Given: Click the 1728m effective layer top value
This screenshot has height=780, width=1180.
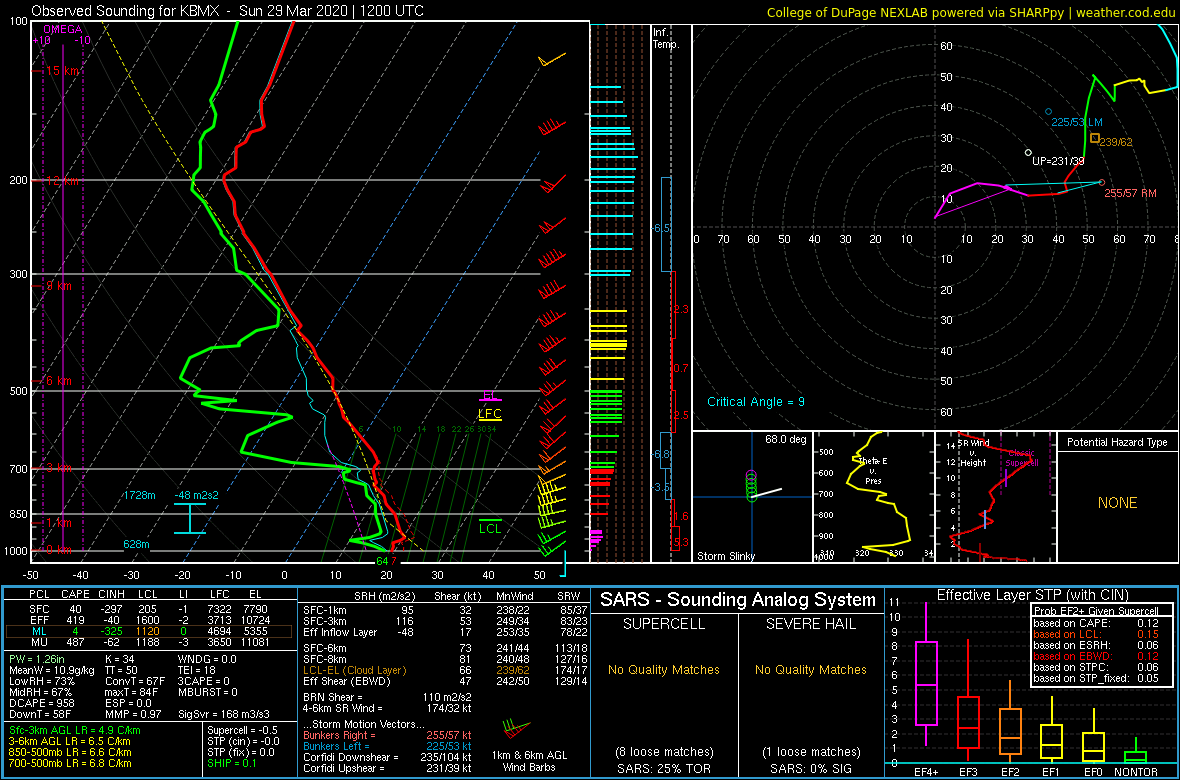Looking at the screenshot, I should tap(139, 495).
